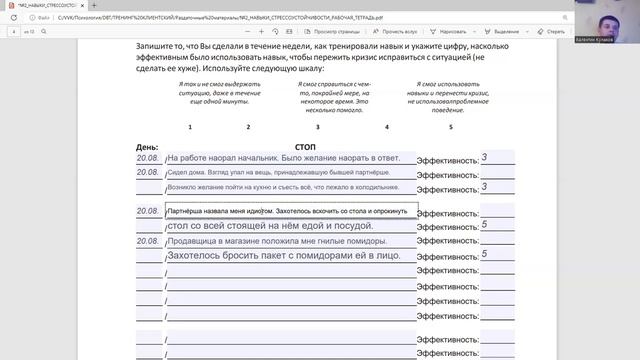Click active field 'Партнёрша назвала меня идиотом'
The width and height of the screenshot is (640, 360).
292,211
